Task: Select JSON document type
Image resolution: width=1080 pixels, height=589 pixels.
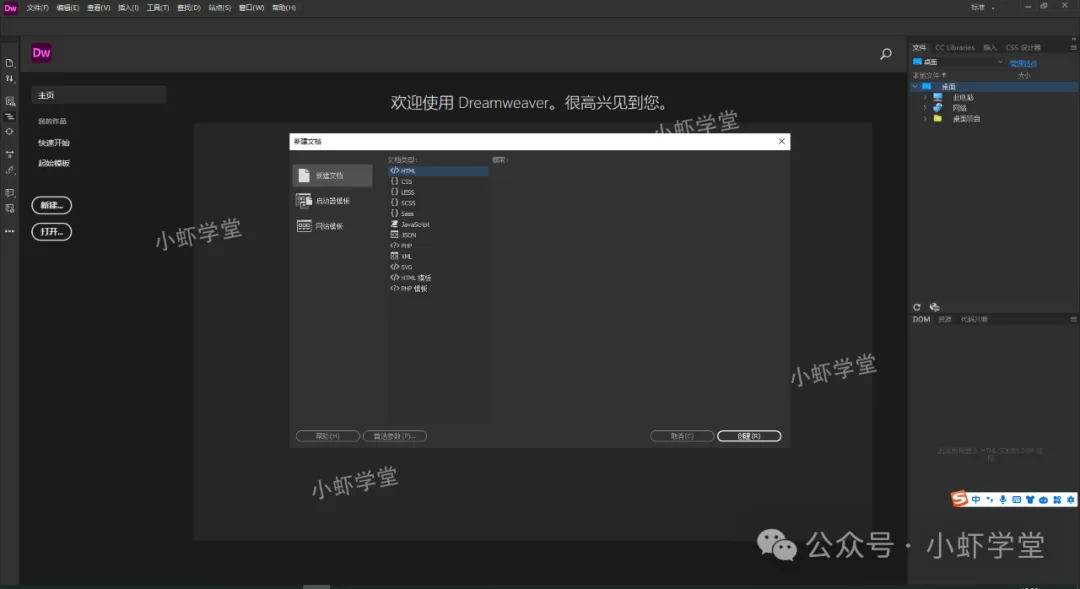Action: [x=438, y=235]
